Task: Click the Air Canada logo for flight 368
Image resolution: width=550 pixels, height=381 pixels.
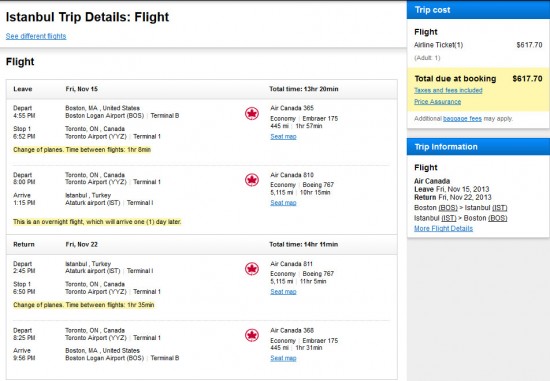Action: tap(252, 335)
